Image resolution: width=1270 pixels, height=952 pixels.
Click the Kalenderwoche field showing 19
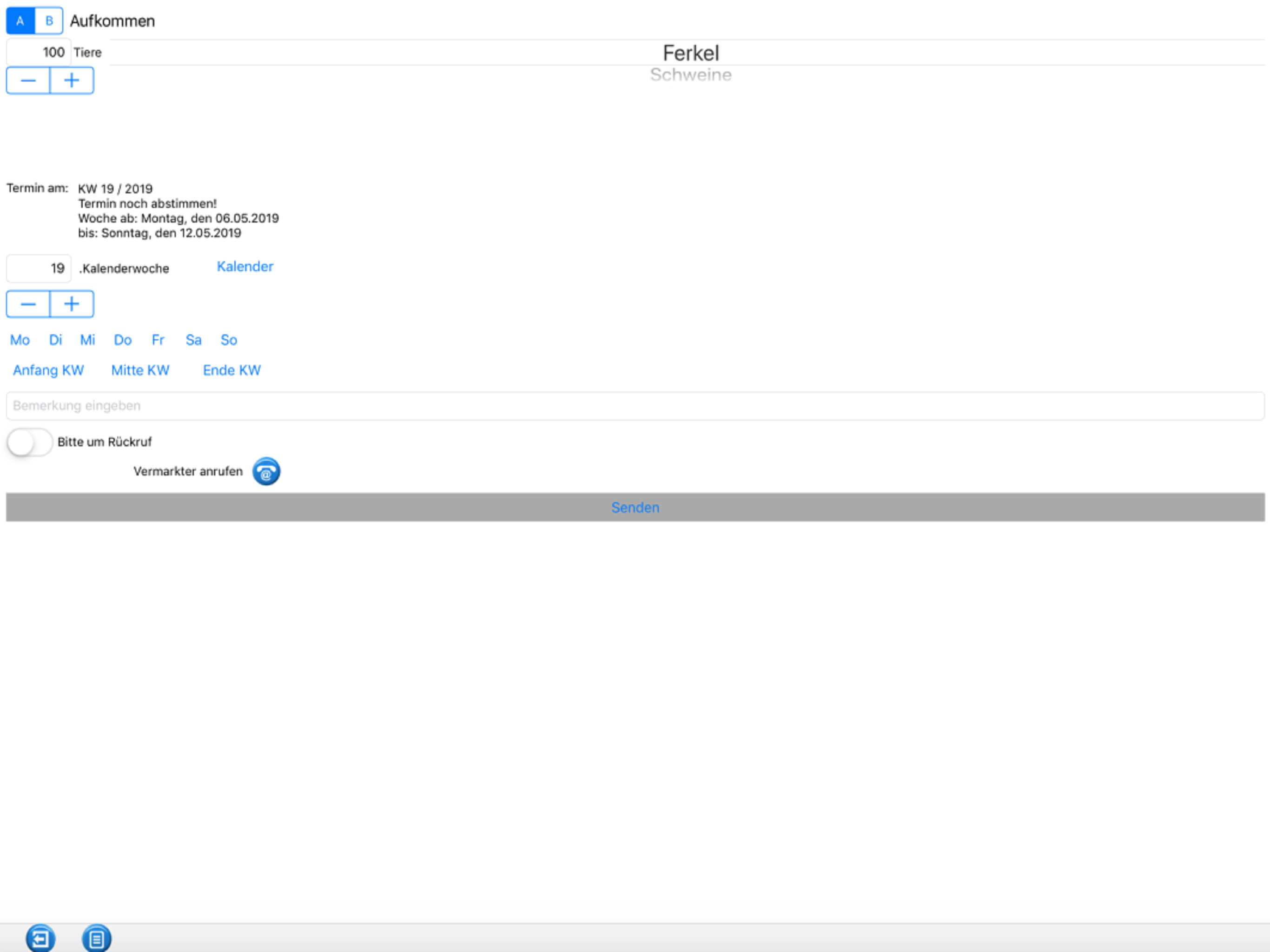[39, 268]
